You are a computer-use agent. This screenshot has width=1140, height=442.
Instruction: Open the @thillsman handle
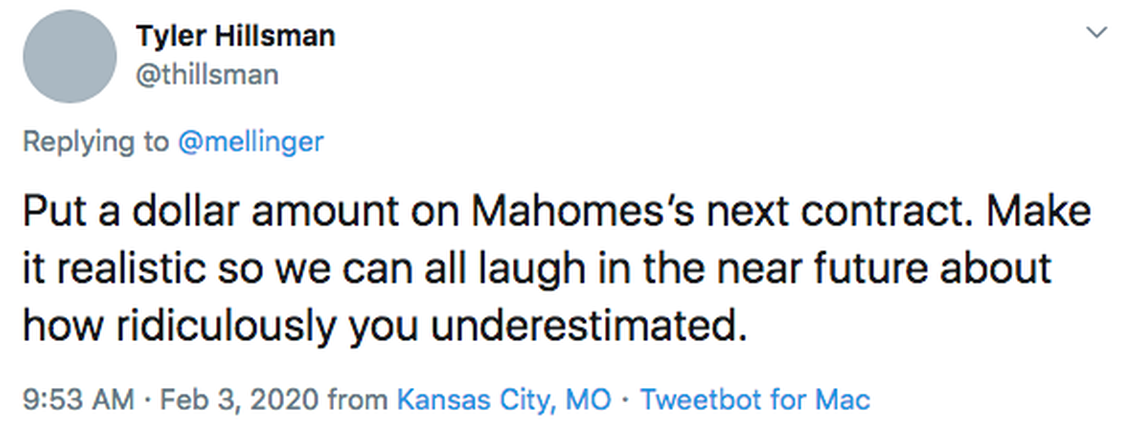click(x=207, y=75)
